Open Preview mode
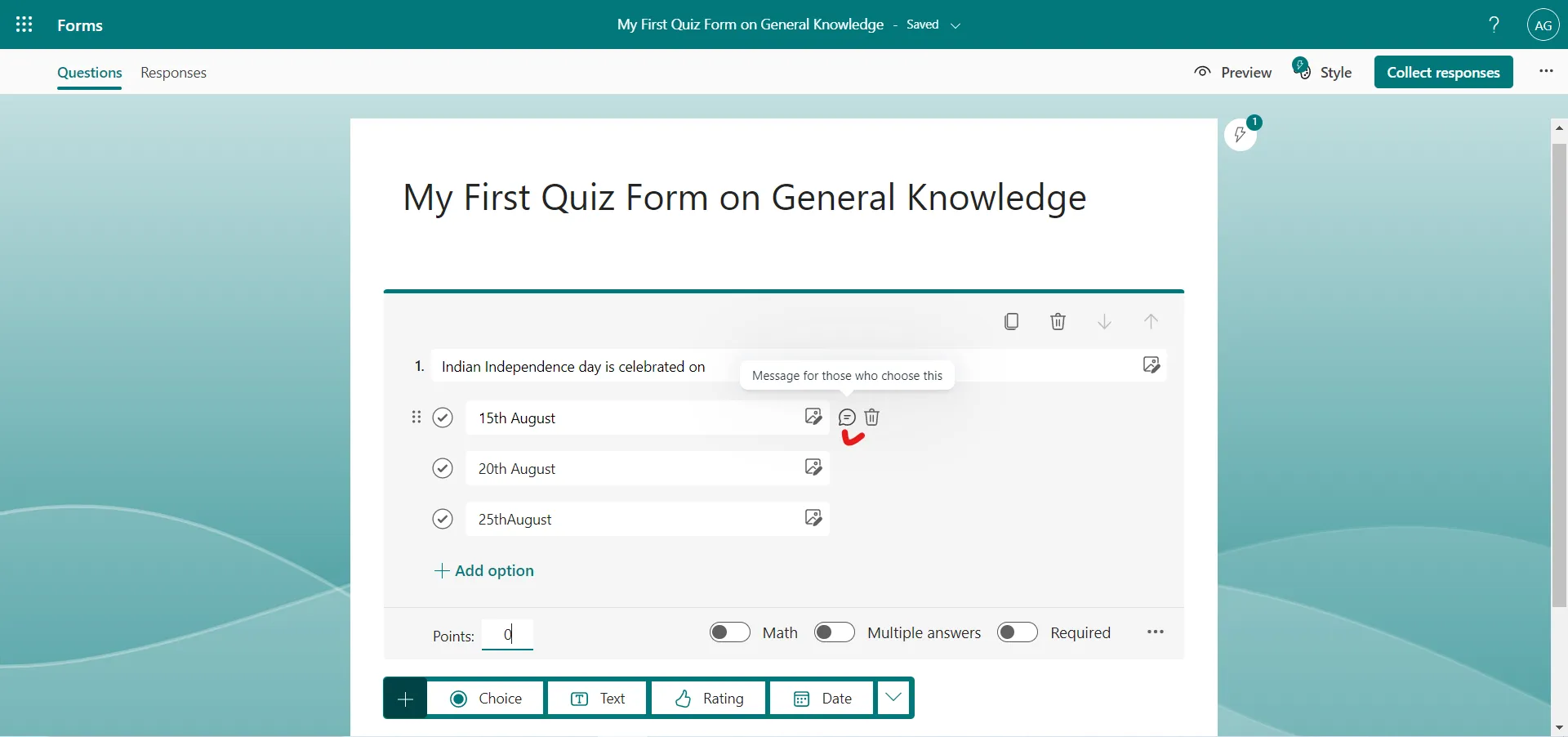The image size is (1568, 737). 1232,72
